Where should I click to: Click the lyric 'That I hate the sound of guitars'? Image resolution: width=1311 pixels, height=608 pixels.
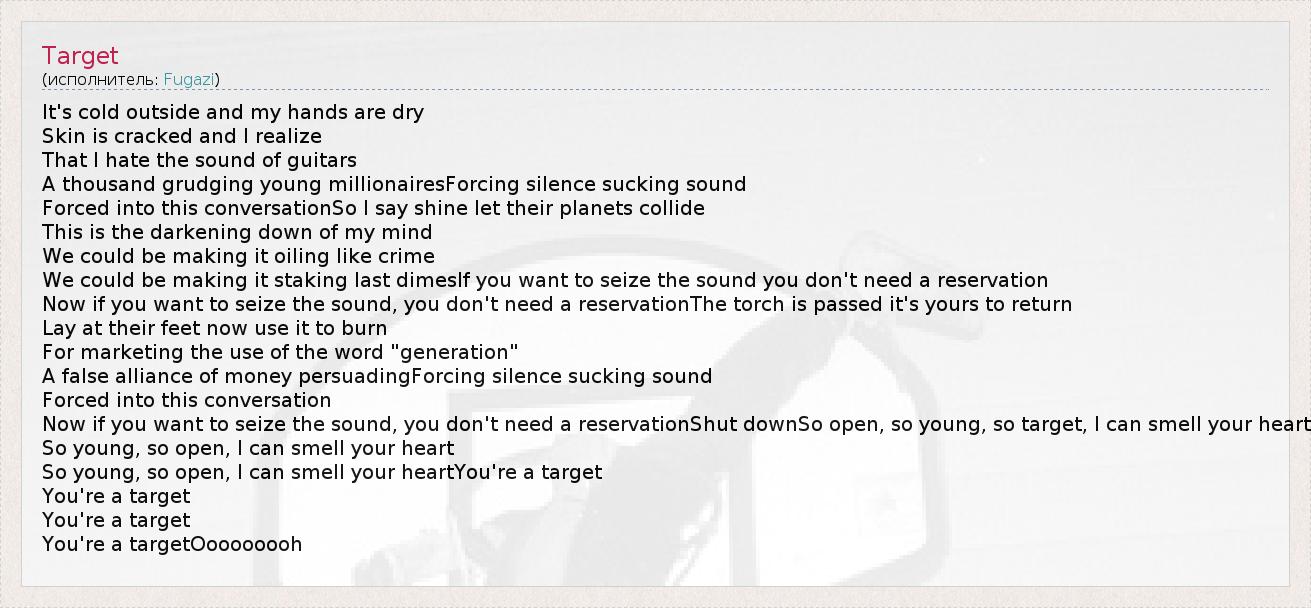pos(199,160)
